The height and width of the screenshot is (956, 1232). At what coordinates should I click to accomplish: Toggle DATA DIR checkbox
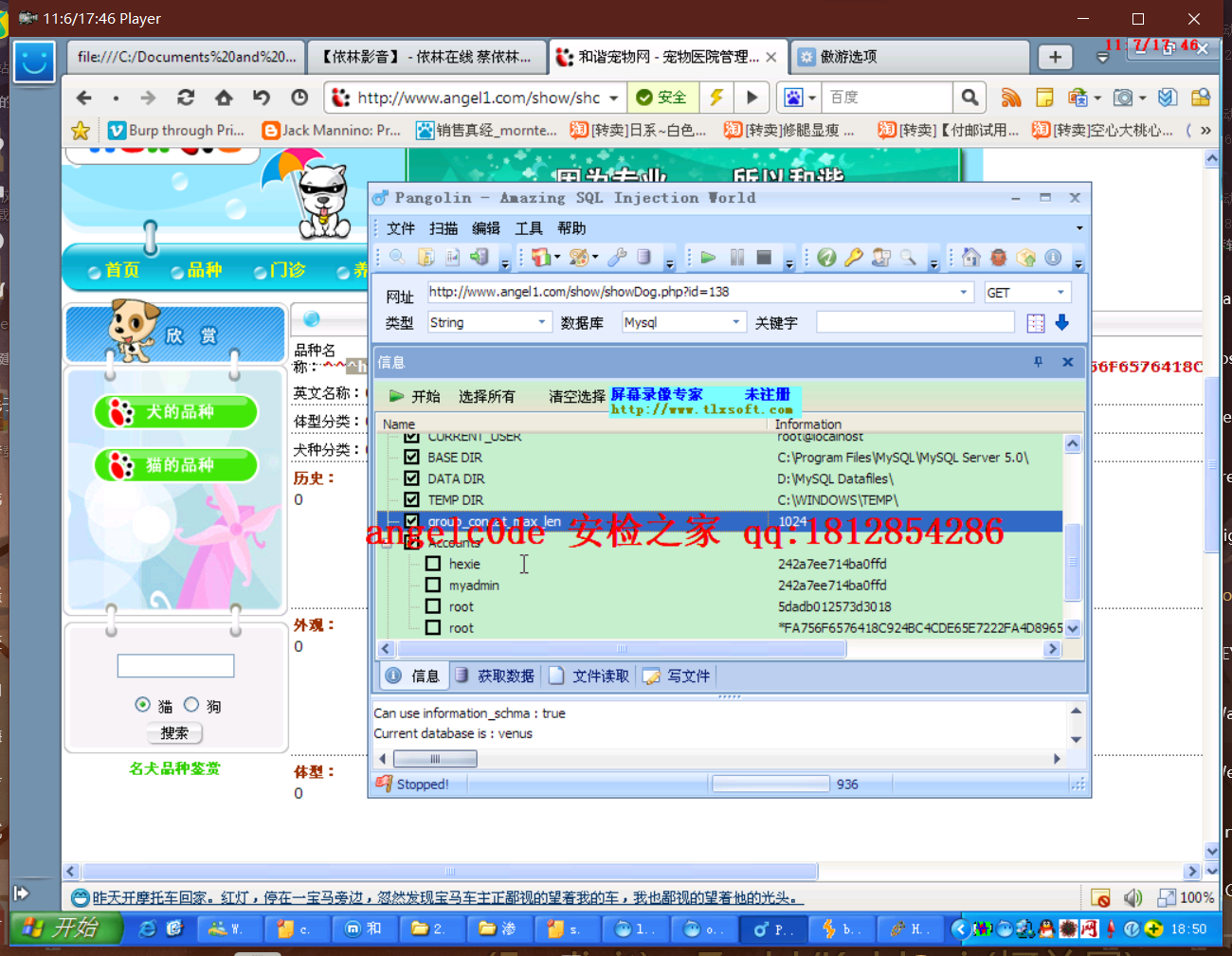pyautogui.click(x=411, y=478)
